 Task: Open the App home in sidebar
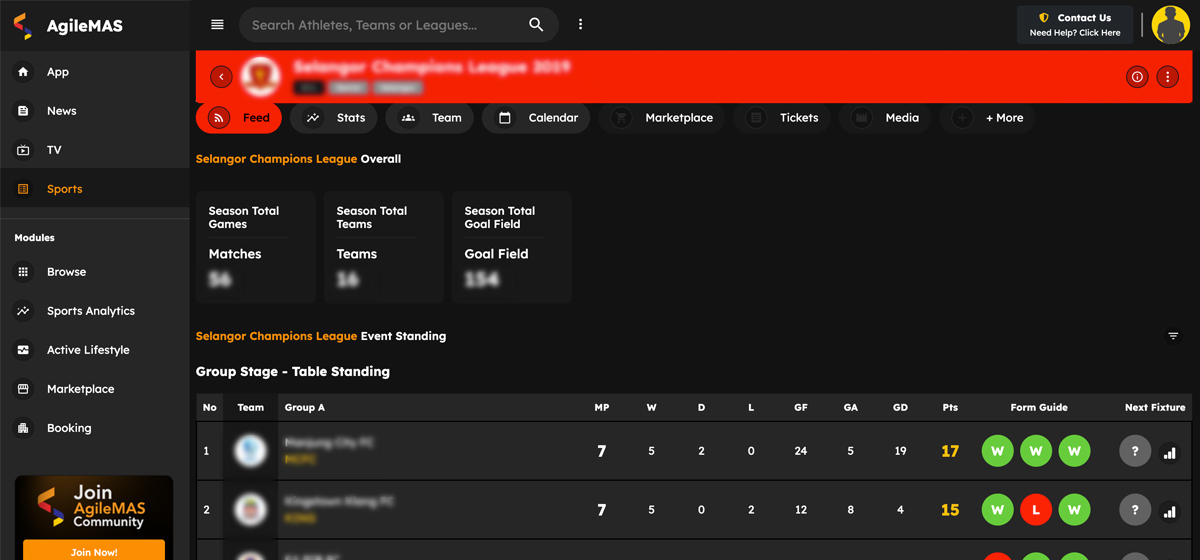click(x=95, y=72)
